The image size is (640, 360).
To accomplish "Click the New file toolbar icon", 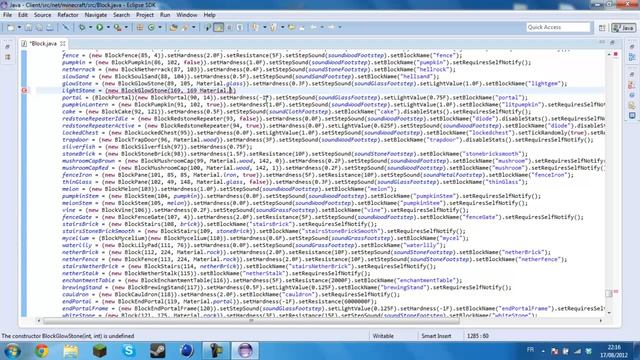I will [x=11, y=27].
